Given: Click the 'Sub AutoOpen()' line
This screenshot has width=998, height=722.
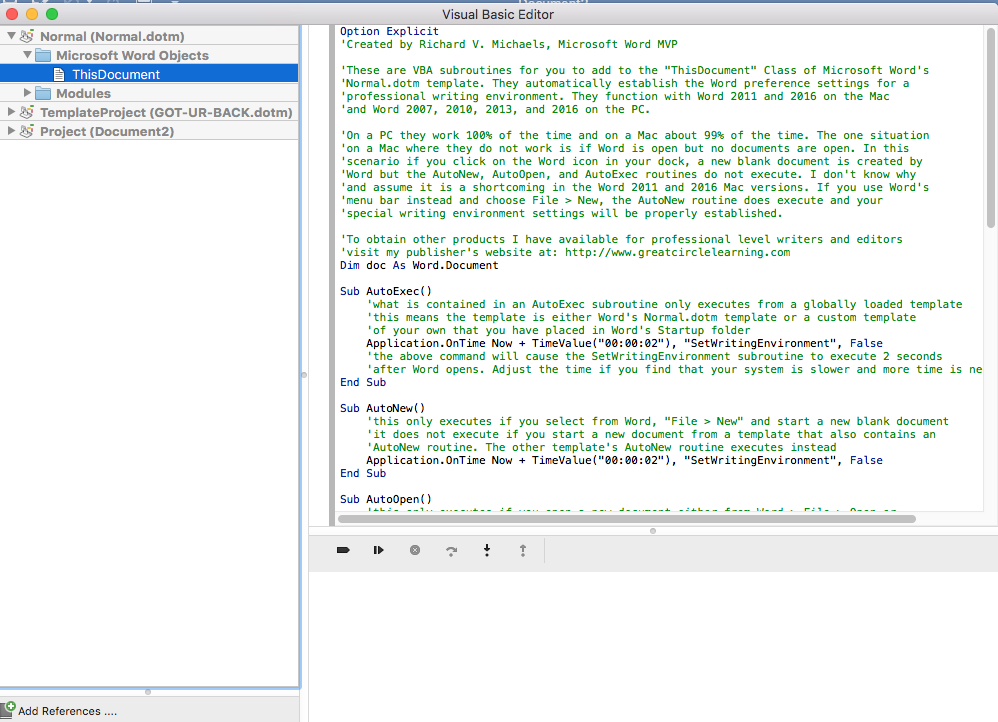Looking at the screenshot, I should pyautogui.click(x=386, y=499).
